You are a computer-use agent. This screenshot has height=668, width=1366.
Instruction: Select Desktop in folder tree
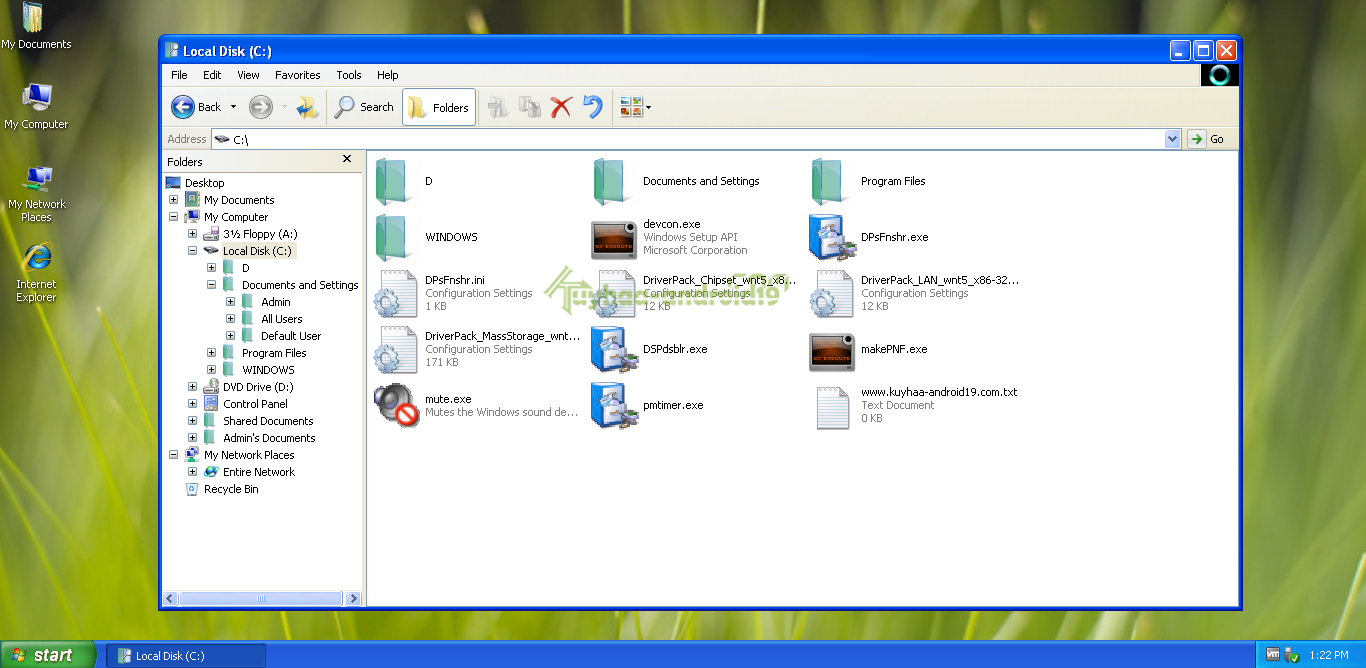pyautogui.click(x=204, y=183)
